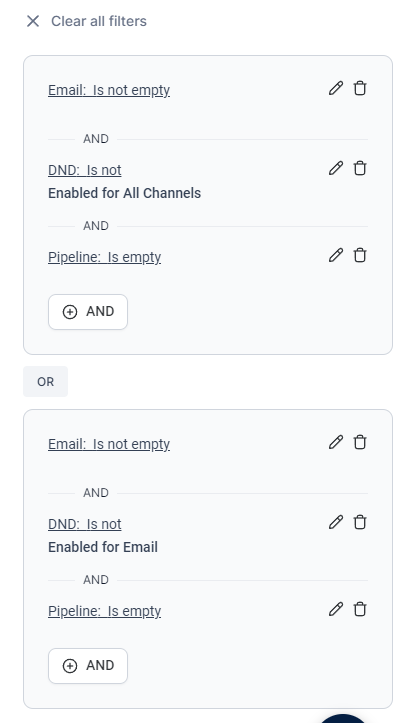Delete the first group's Email filter

pos(360,88)
